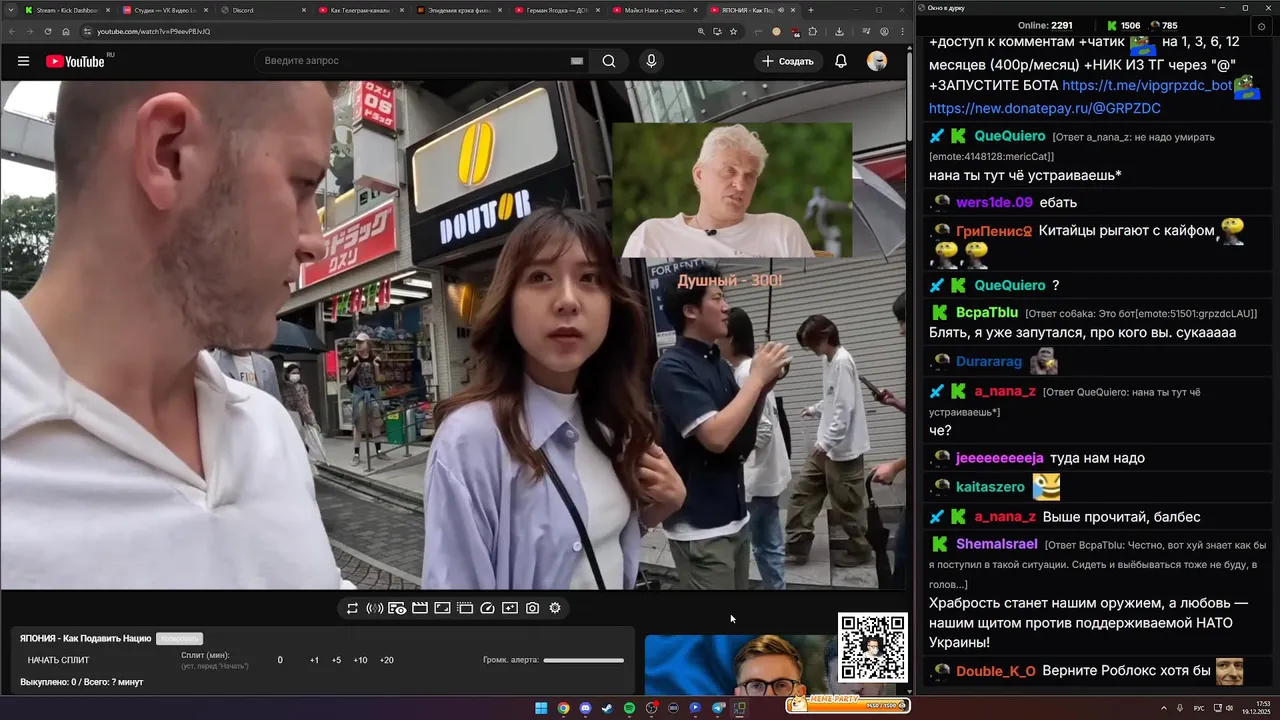Click username Durararag in chat
Viewport: 1280px width, 720px height.
coord(989,361)
